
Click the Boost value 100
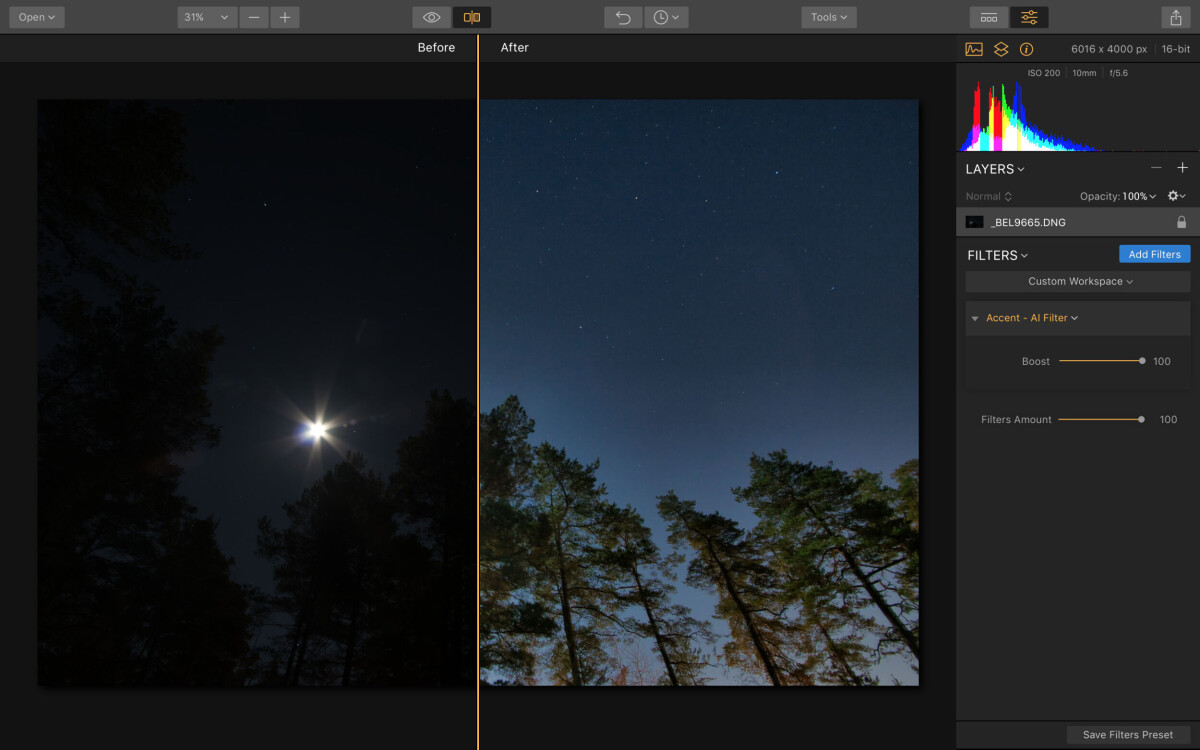1162,362
